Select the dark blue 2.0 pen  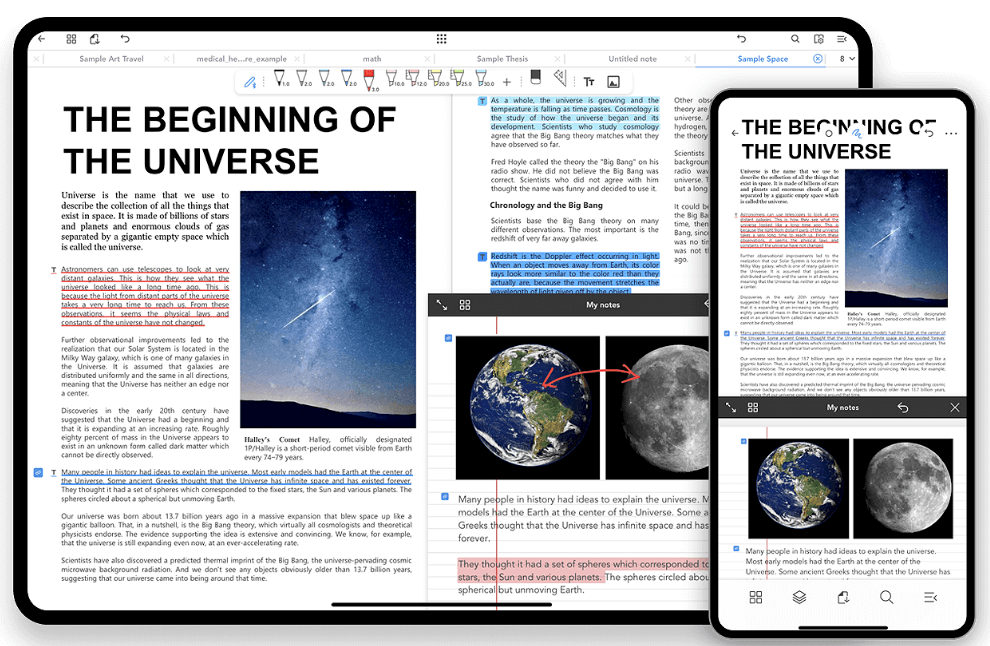tap(348, 79)
